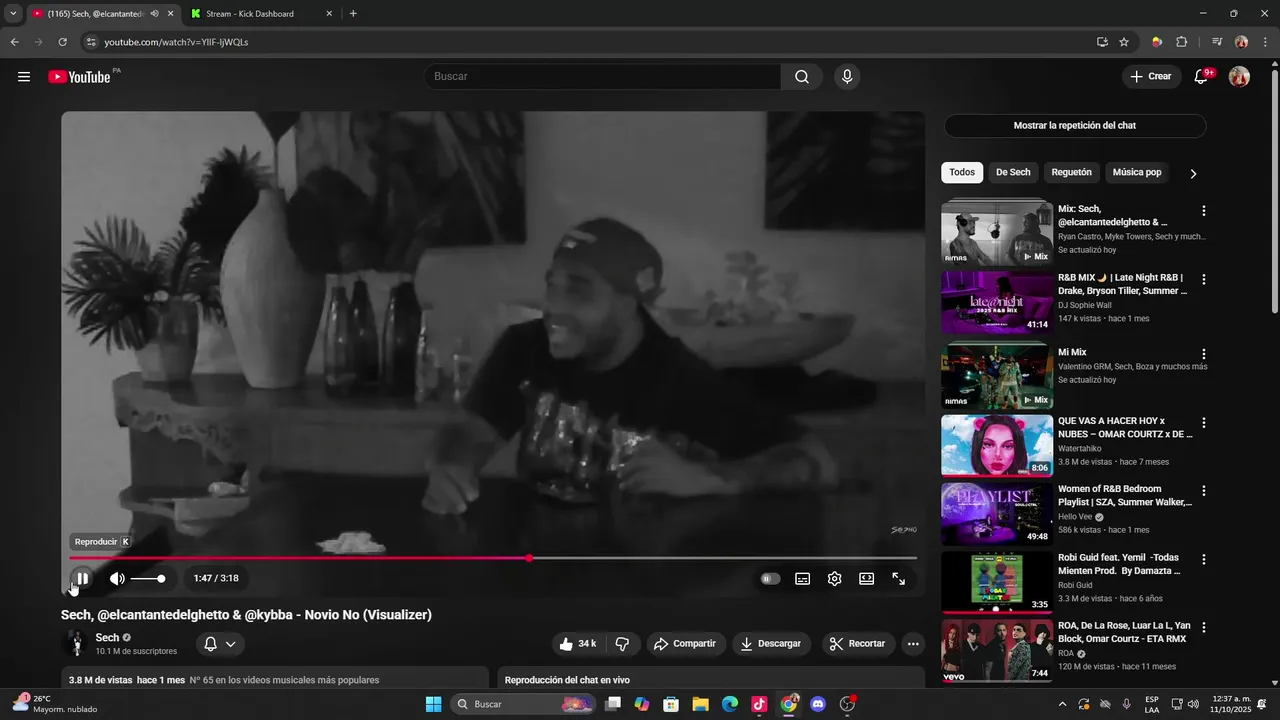This screenshot has height=720, width=1280.
Task: Pause the video playback
Action: click(x=82, y=578)
